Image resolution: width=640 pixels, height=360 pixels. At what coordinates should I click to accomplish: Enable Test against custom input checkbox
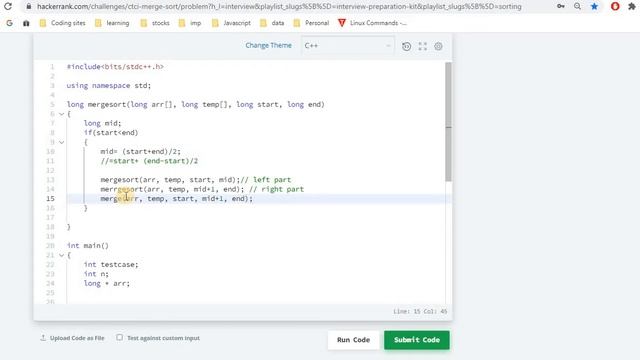point(119,337)
